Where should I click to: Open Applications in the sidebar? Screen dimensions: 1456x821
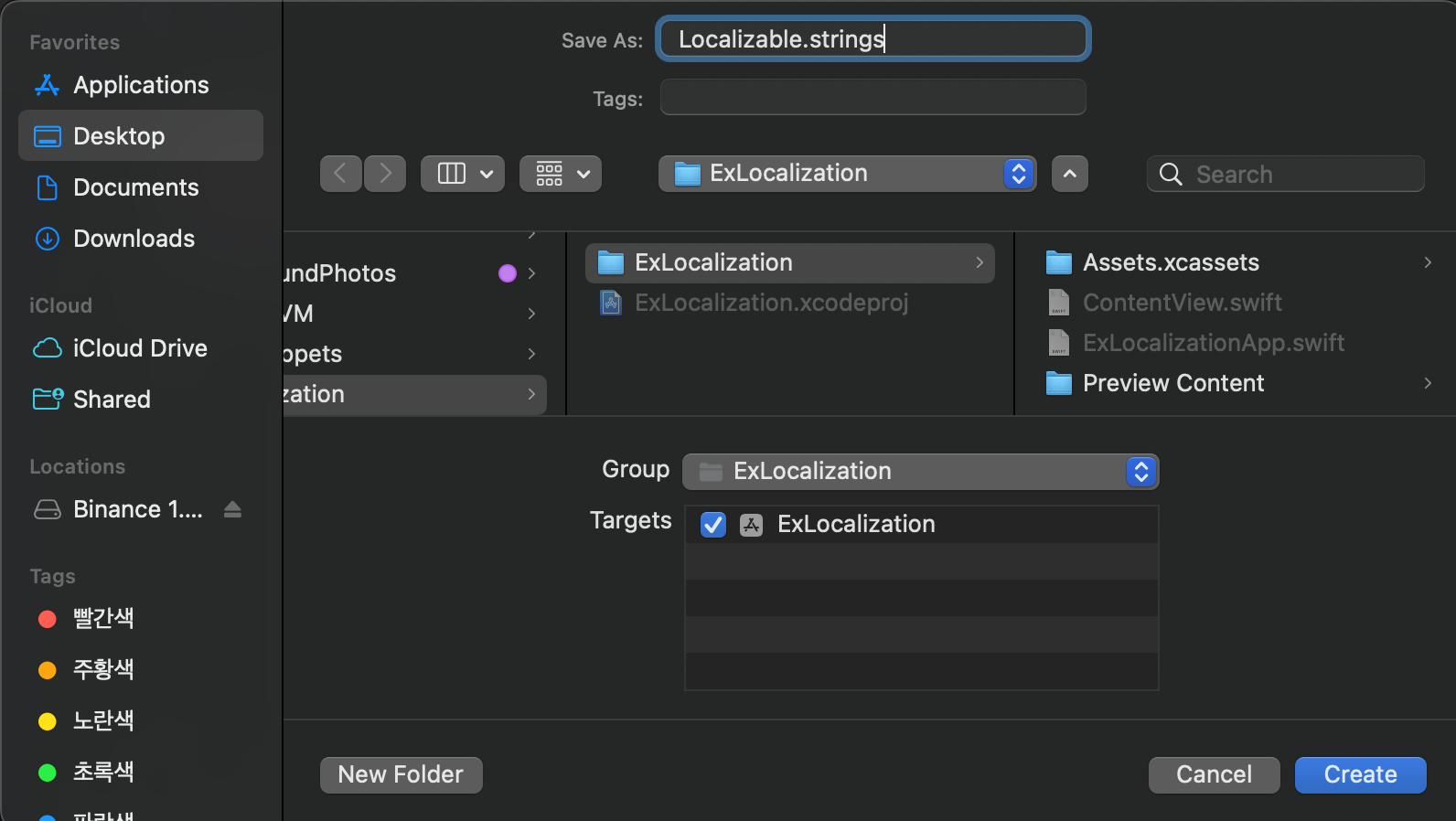click(141, 85)
